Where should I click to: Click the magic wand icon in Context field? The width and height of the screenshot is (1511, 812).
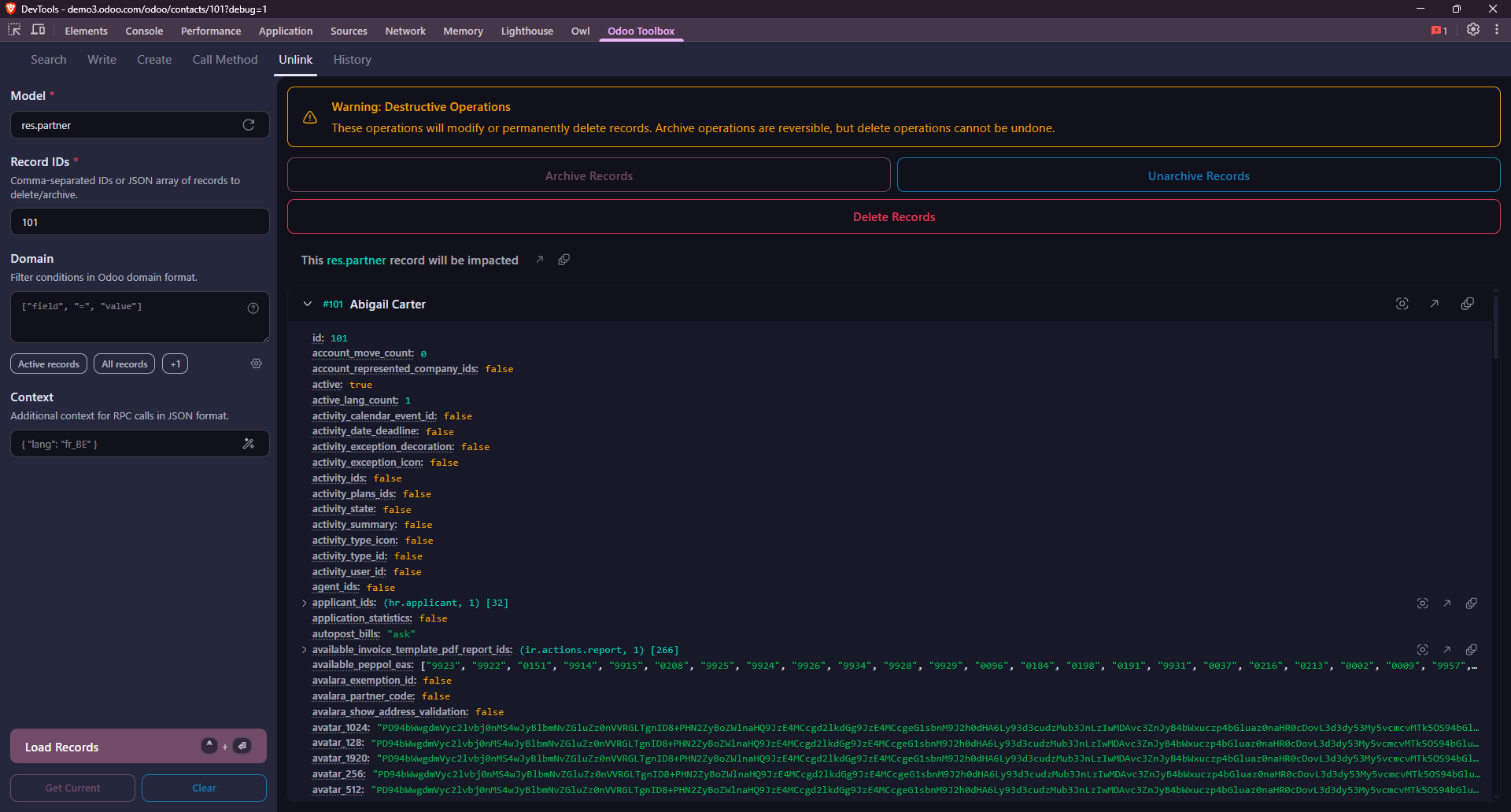(249, 443)
